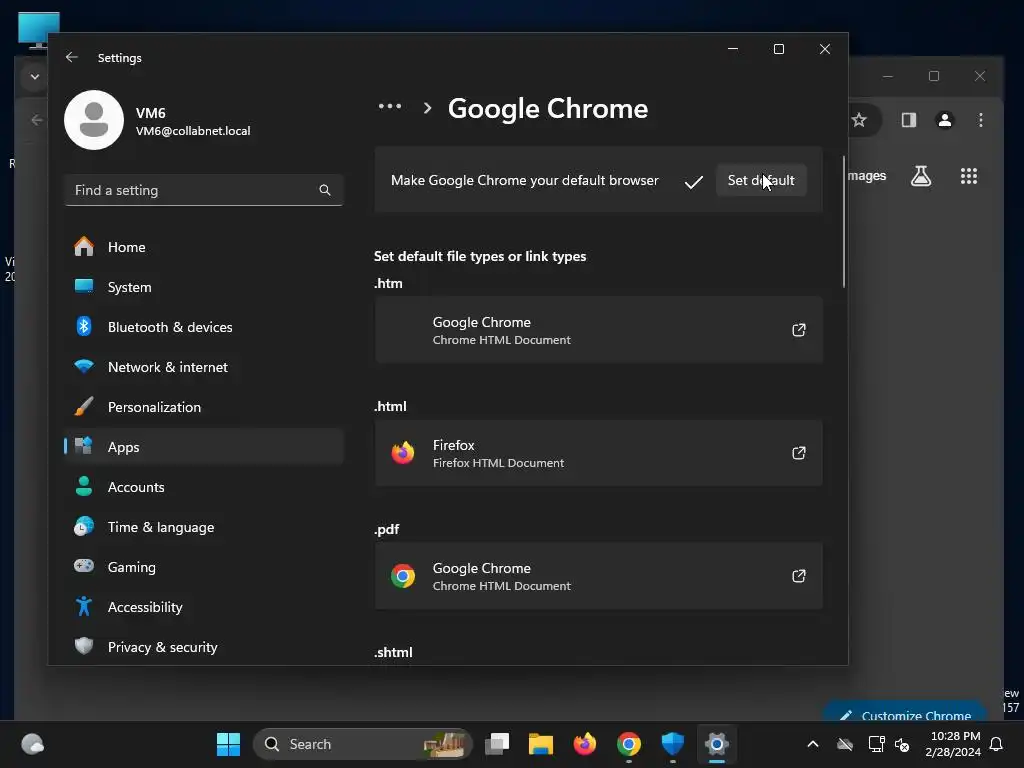Viewport: 1024px width, 768px height.
Task: Change .html default from Firefox
Action: coord(598,453)
